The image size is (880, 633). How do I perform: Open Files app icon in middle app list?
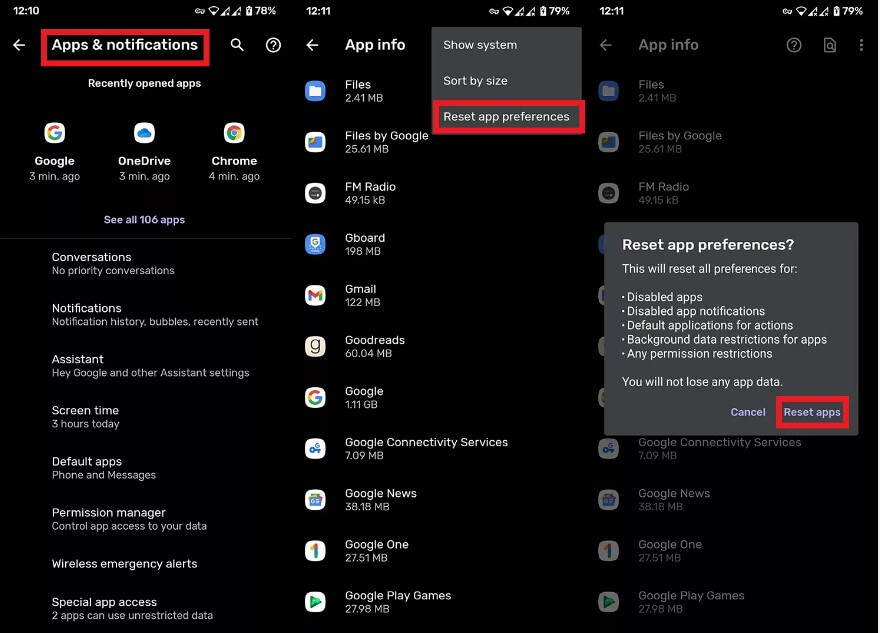pos(315,91)
